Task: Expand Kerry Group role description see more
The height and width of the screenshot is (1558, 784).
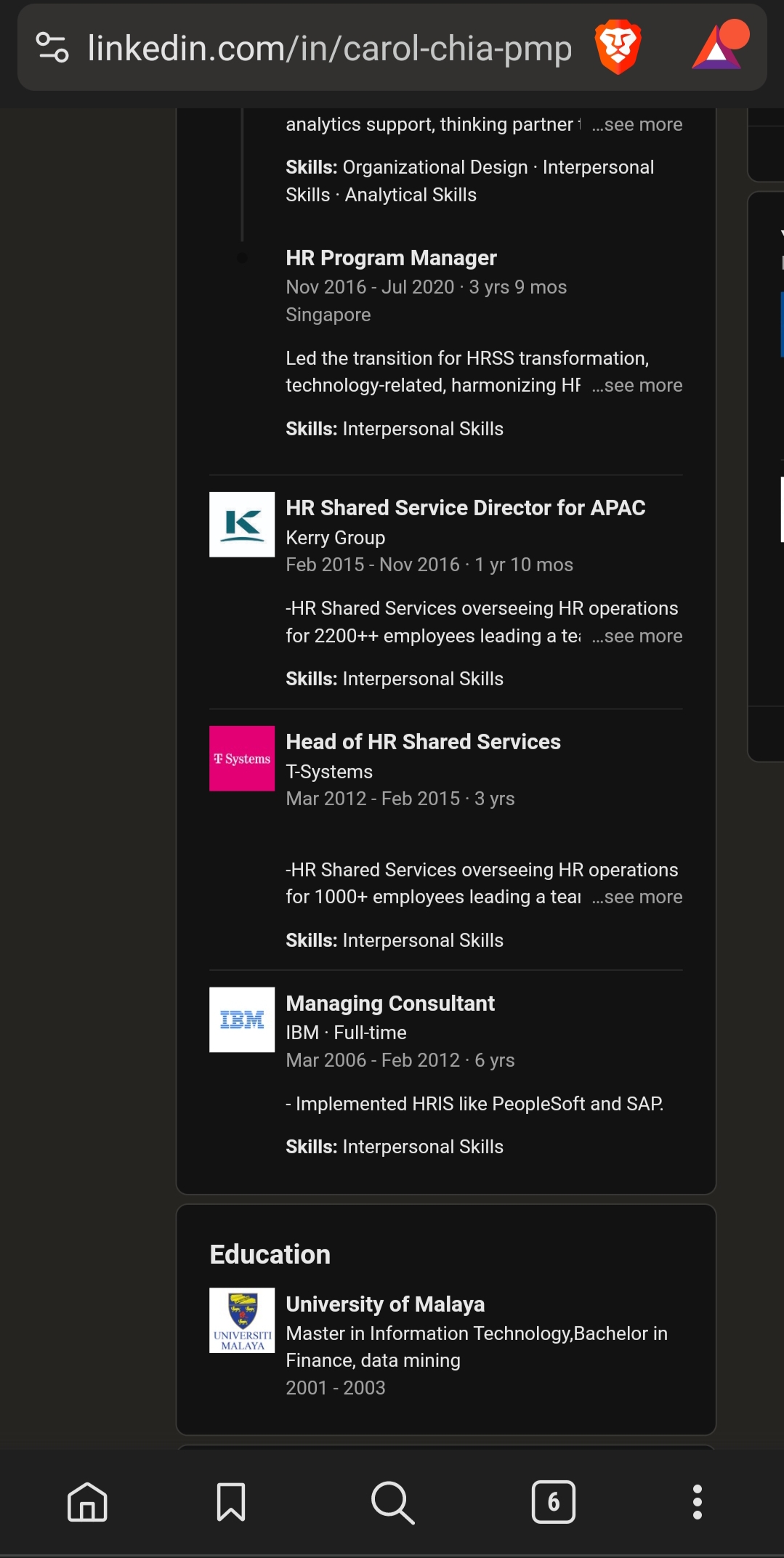Action: point(637,637)
